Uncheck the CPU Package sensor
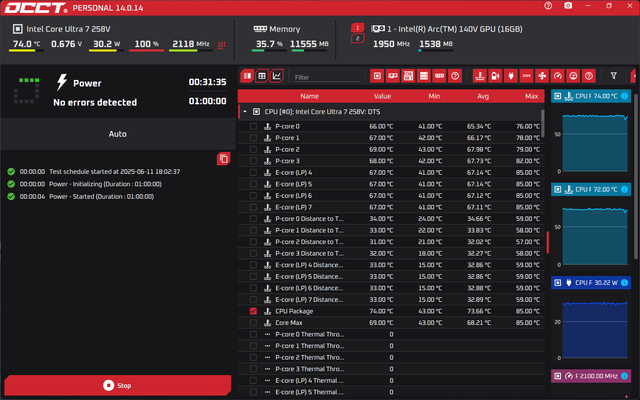Viewport: 640px width, 400px height. pos(253,311)
